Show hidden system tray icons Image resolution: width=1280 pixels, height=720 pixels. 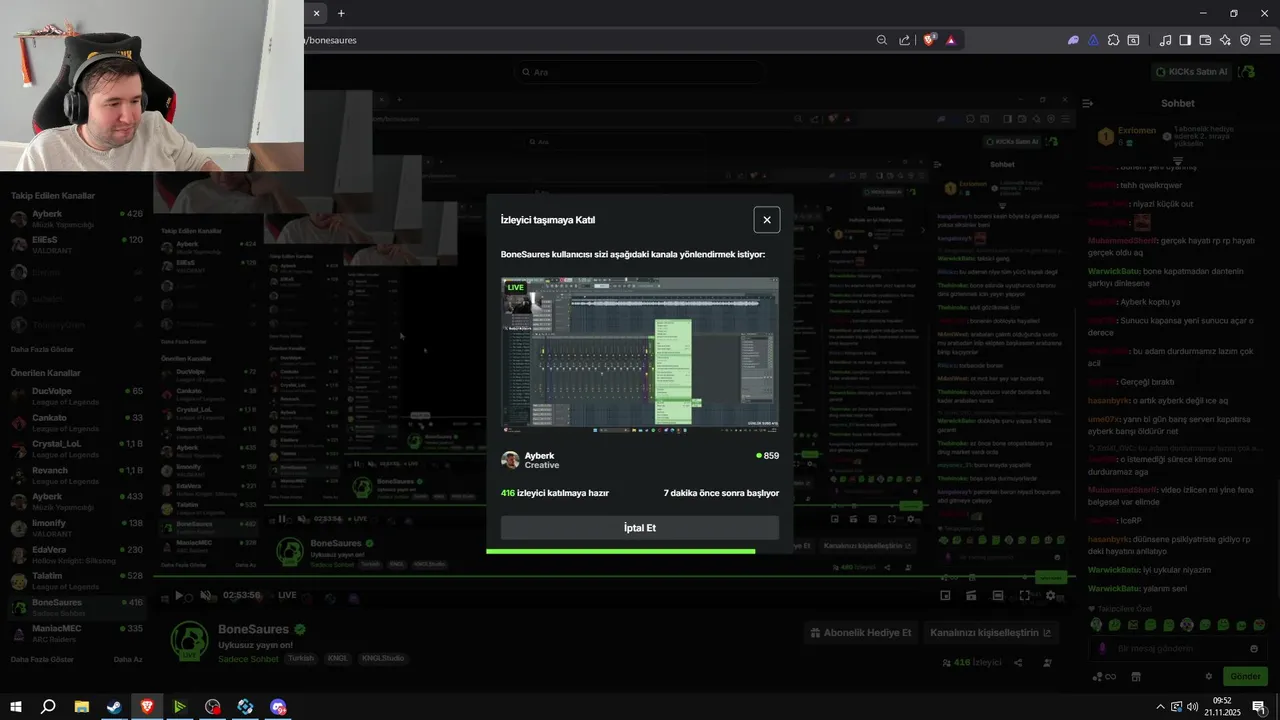[x=1160, y=706]
